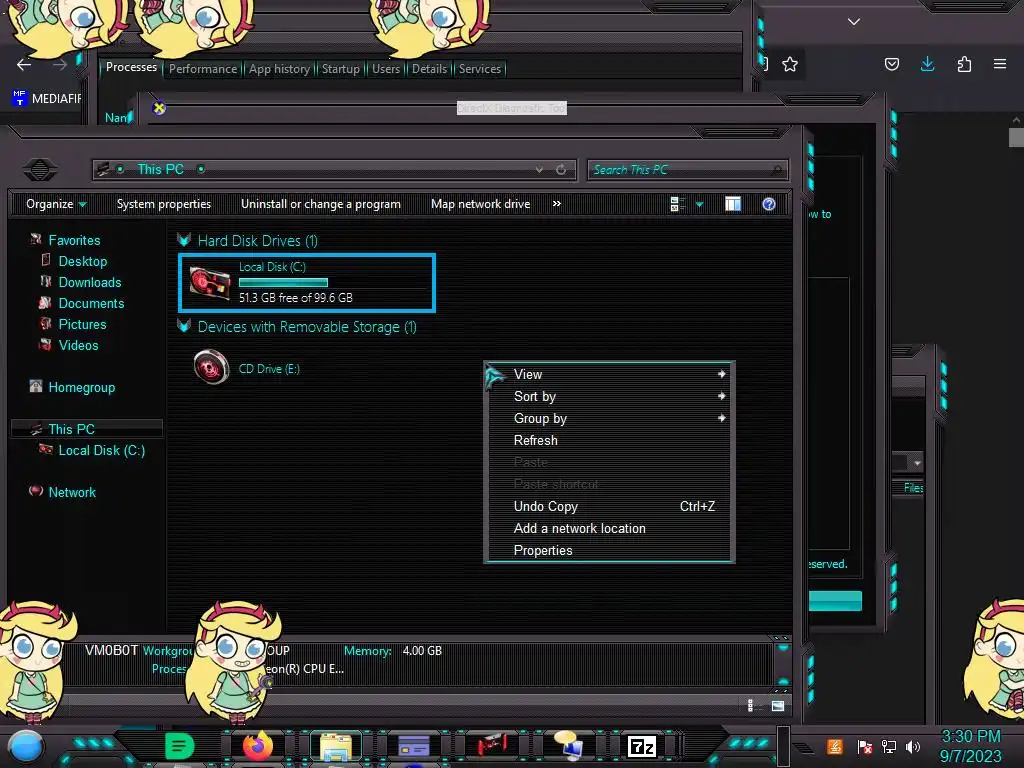Open the Group by submenu
Screen dimensions: 1024x768
(609, 418)
